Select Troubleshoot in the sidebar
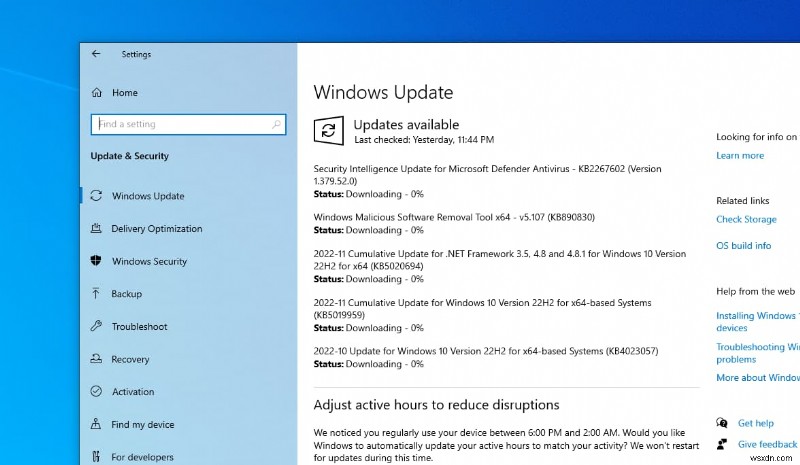Screen dimensions: 800x465 point(139,327)
